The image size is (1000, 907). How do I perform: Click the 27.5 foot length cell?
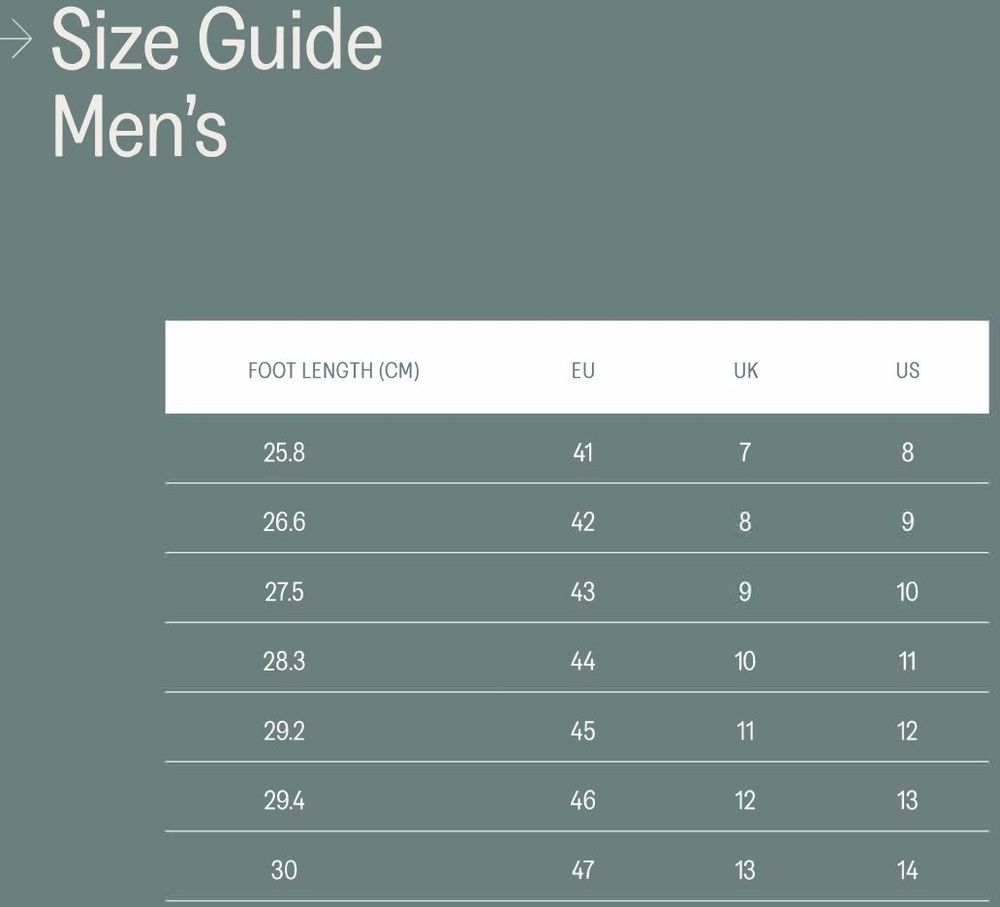tap(284, 592)
